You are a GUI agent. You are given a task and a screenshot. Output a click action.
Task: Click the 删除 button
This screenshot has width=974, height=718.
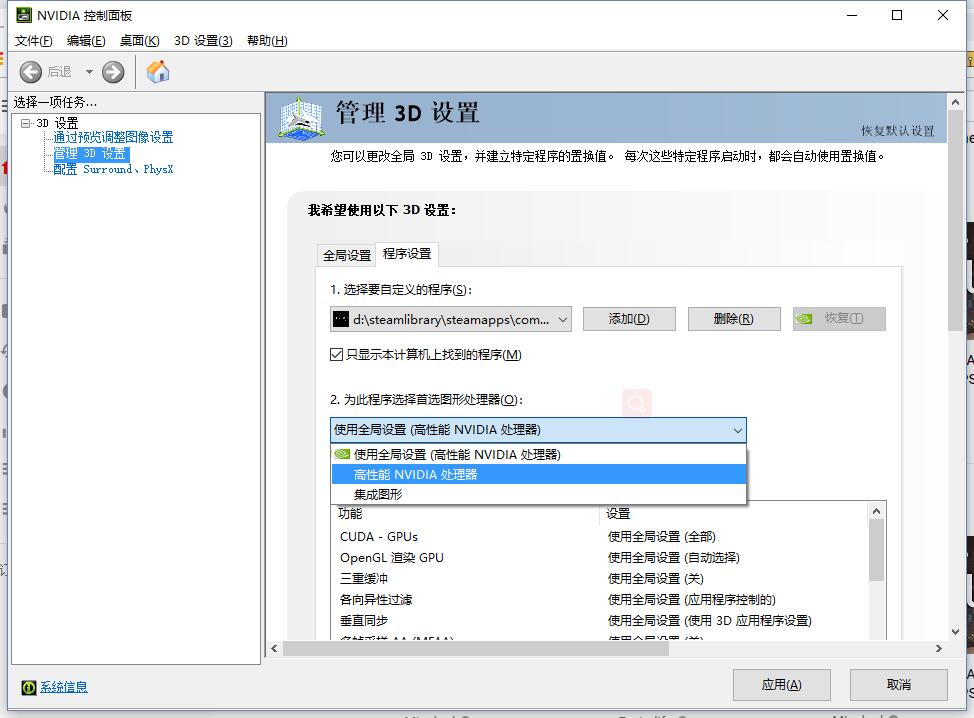tap(733, 319)
